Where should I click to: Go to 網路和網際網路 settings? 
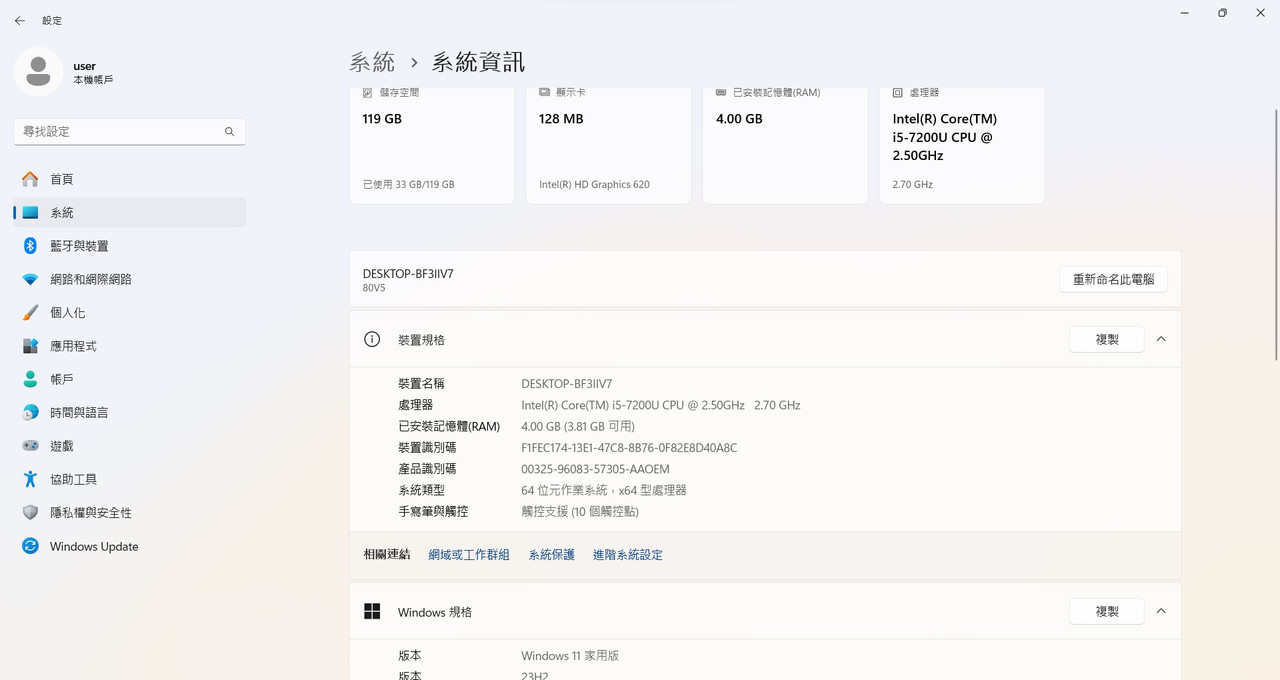click(x=130, y=279)
